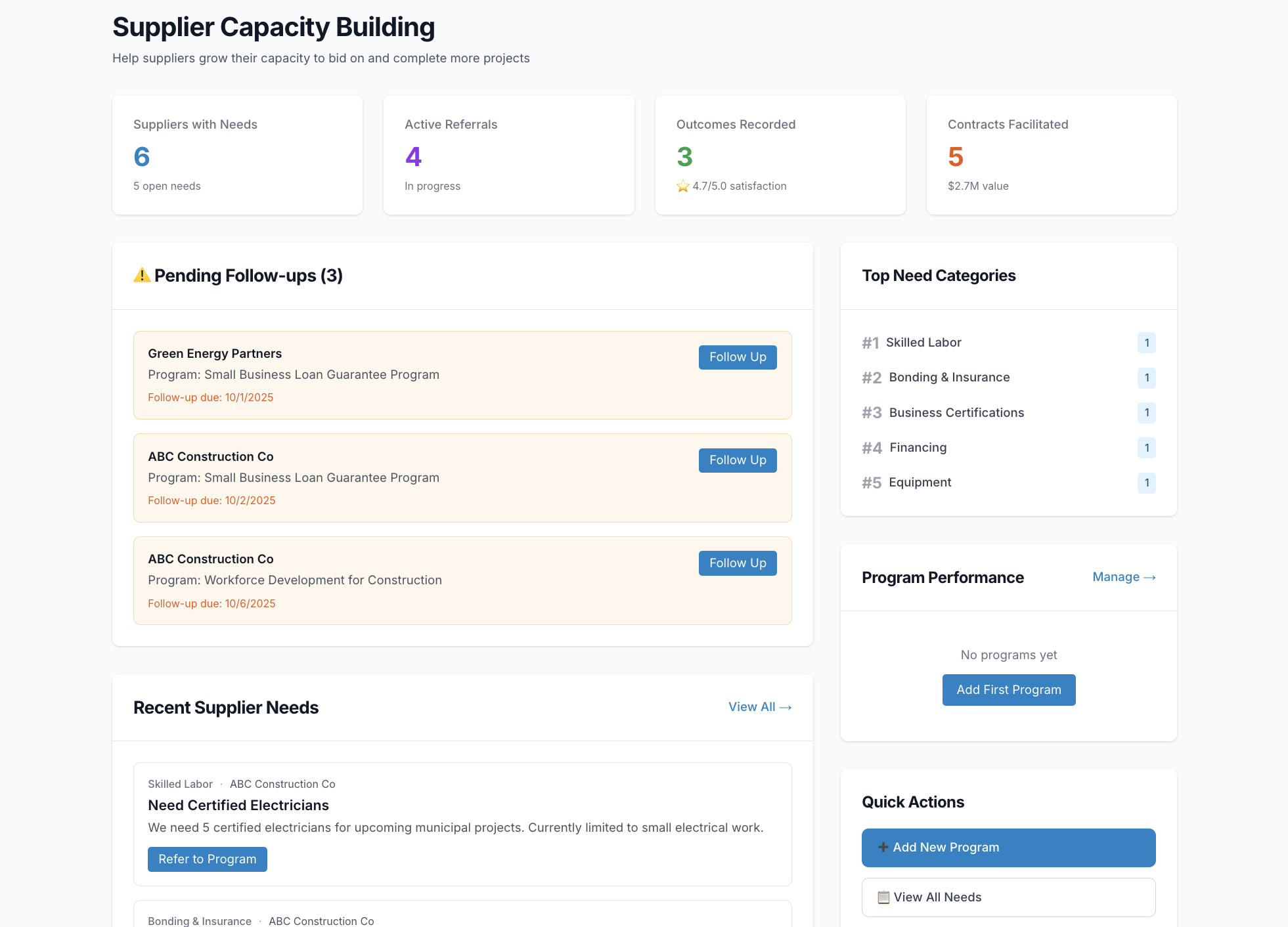Select the Bonding & Insurance category
The height and width of the screenshot is (927, 1288).
point(948,377)
